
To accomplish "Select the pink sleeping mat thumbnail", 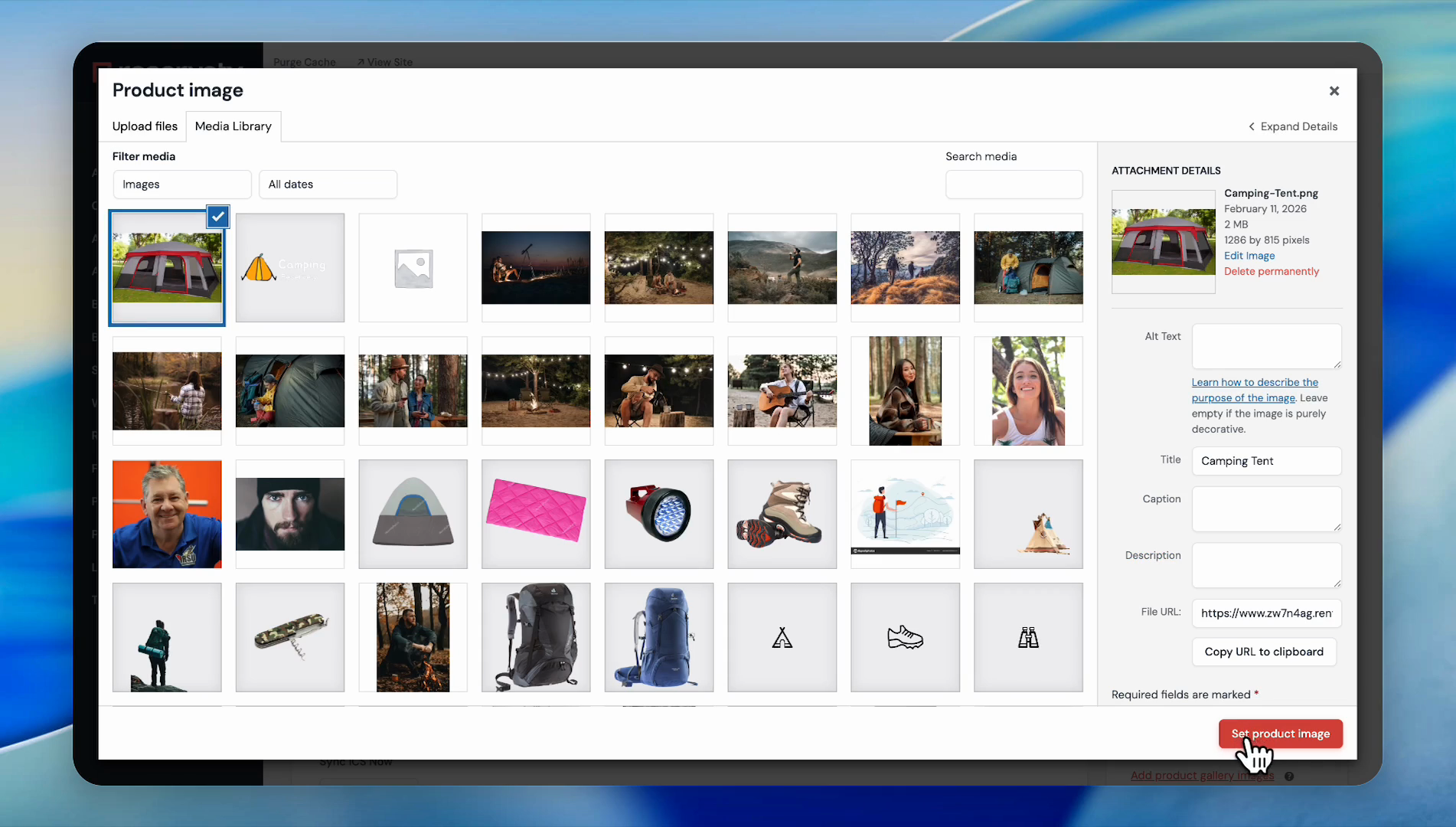I will coord(536,515).
